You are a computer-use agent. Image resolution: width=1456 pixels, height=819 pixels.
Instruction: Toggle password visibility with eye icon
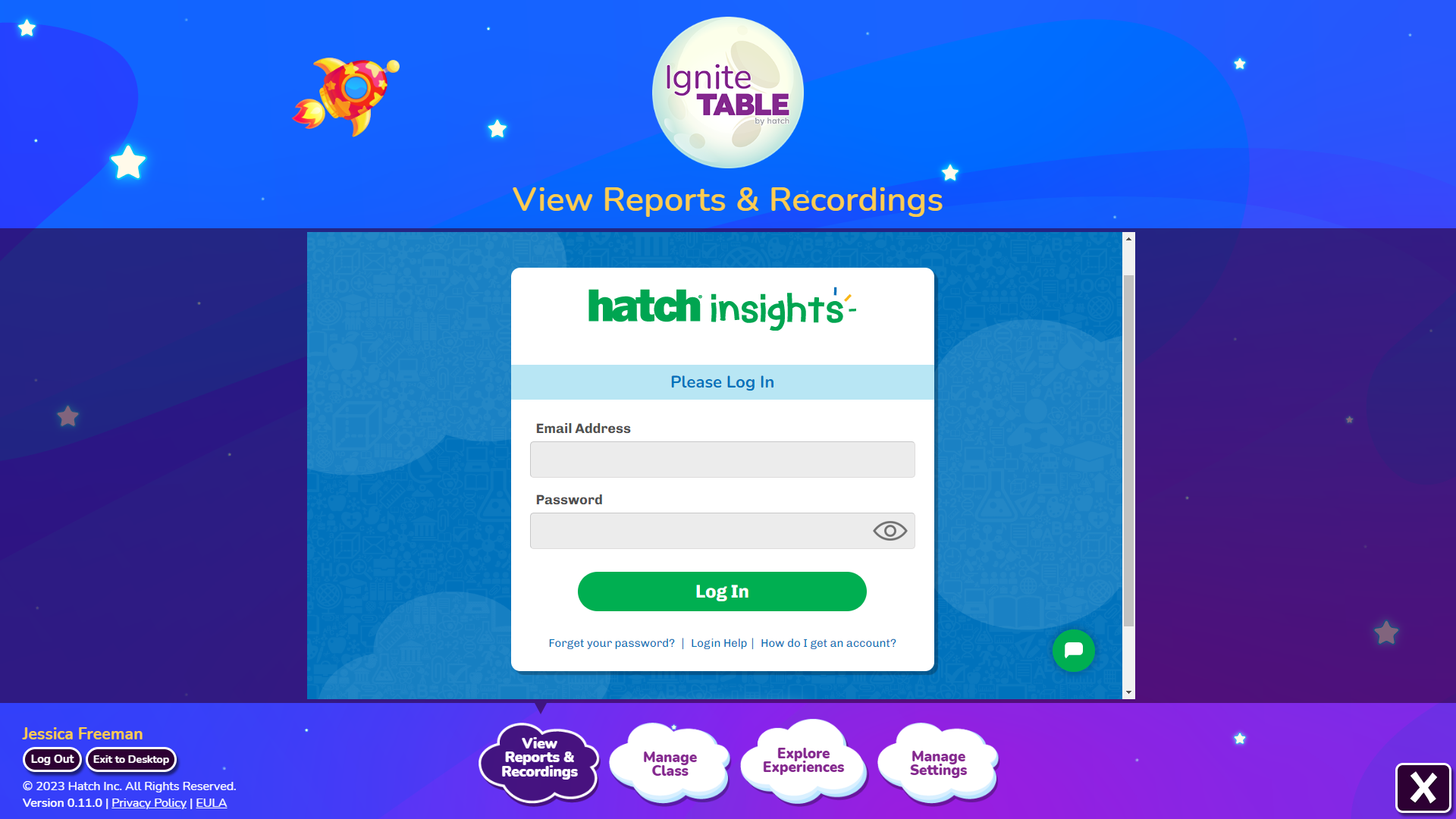(890, 530)
